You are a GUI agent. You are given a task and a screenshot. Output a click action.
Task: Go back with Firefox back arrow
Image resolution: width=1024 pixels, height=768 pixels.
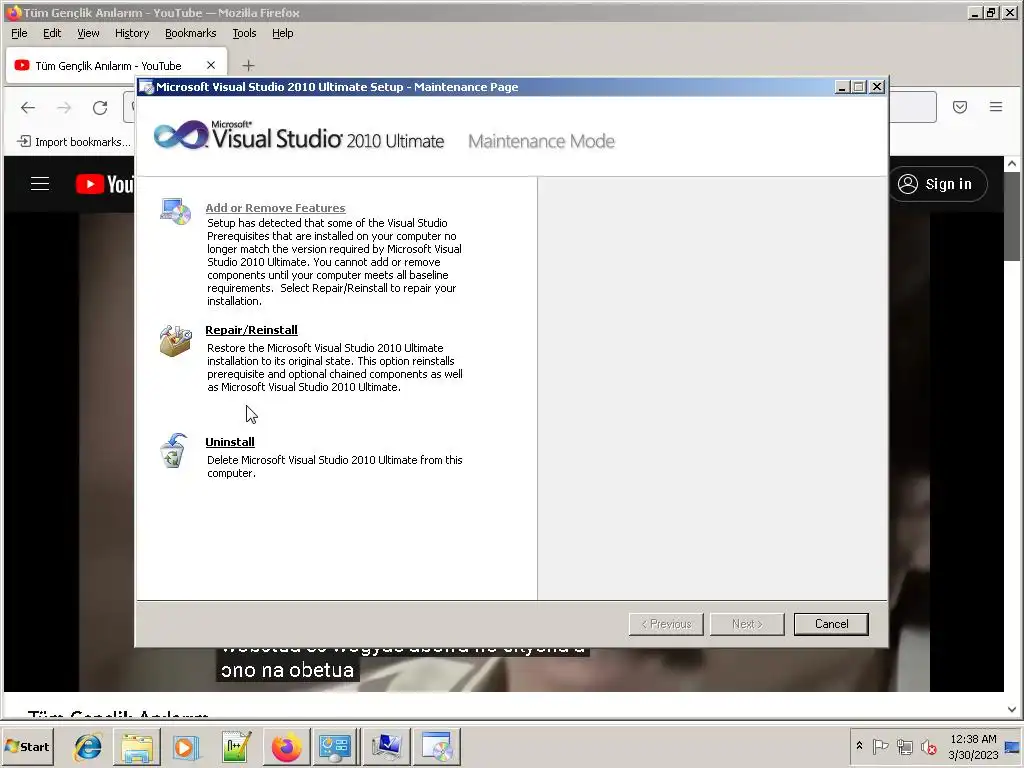[x=27, y=107]
